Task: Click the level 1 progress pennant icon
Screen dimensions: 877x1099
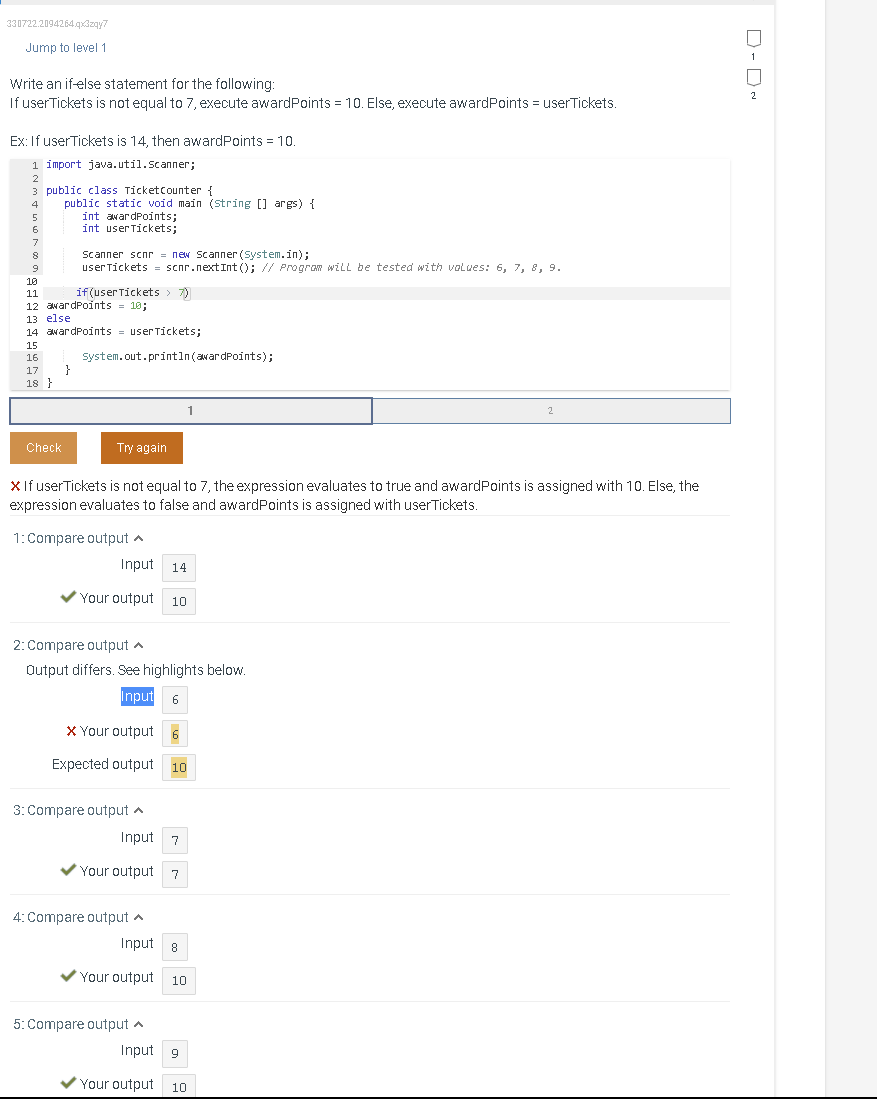Action: click(x=753, y=38)
